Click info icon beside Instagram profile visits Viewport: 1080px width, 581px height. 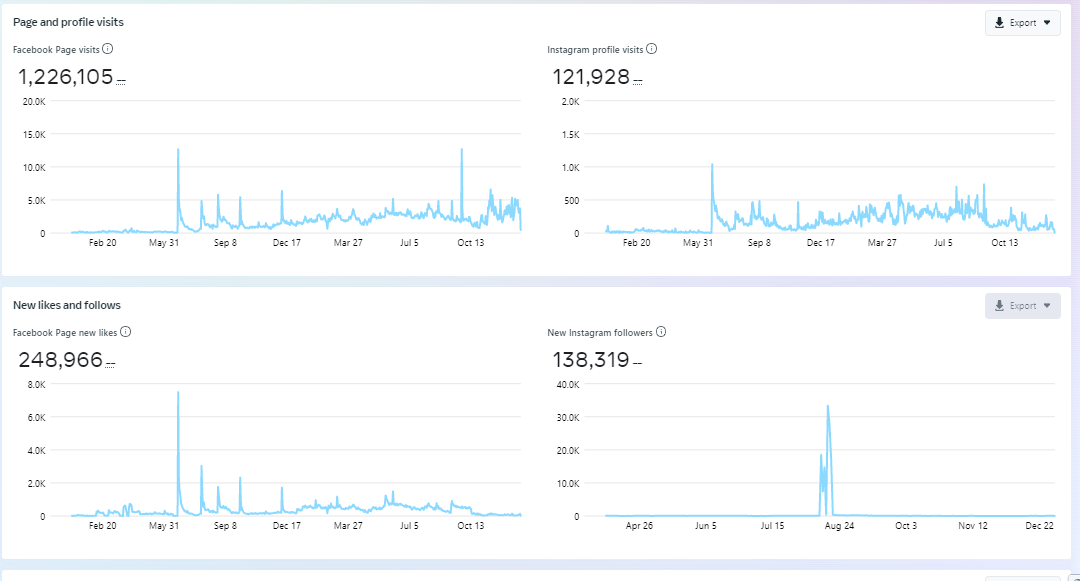point(652,48)
